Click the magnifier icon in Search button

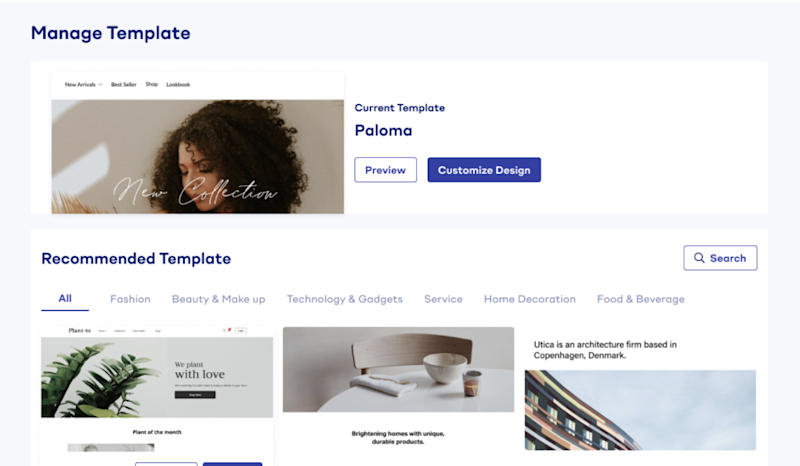699,258
